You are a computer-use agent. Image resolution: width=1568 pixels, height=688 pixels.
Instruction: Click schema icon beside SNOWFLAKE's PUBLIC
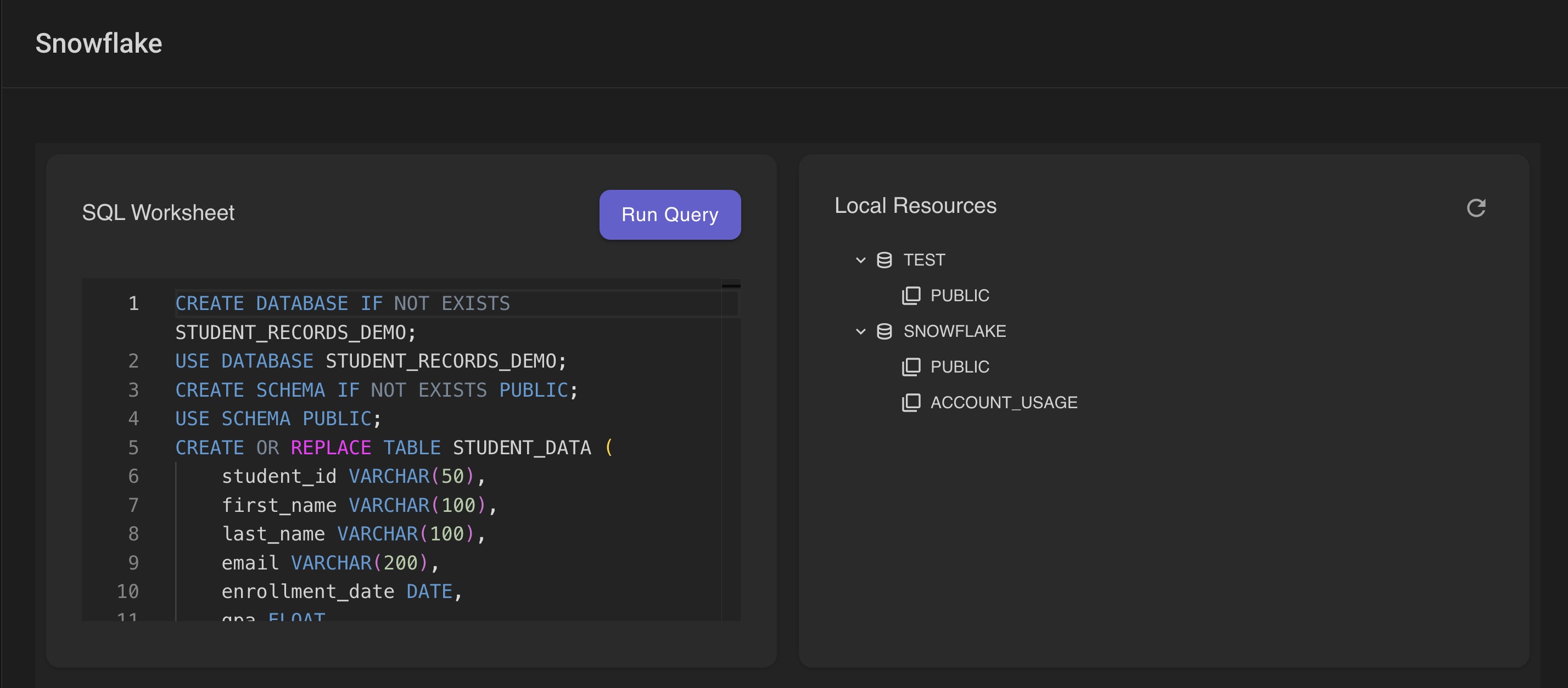click(911, 367)
